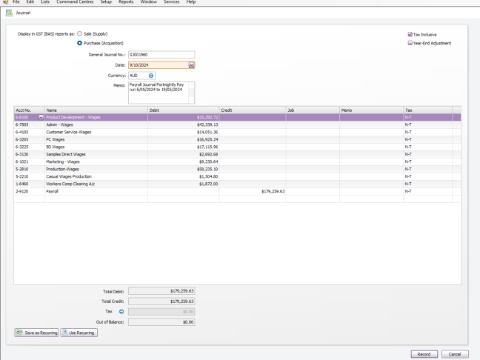This screenshot has width=480, height=360.
Task: Open the Help menu
Action: click(x=191, y=2)
